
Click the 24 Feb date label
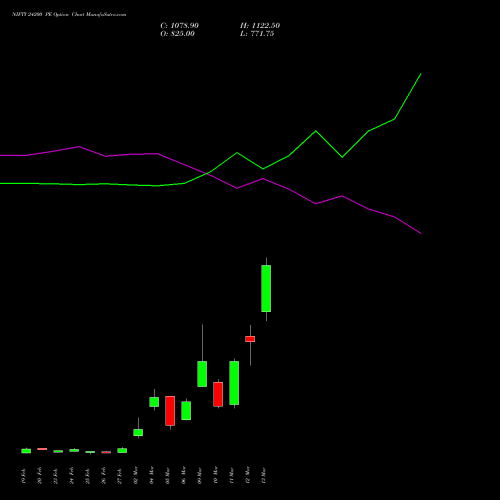click(72, 475)
